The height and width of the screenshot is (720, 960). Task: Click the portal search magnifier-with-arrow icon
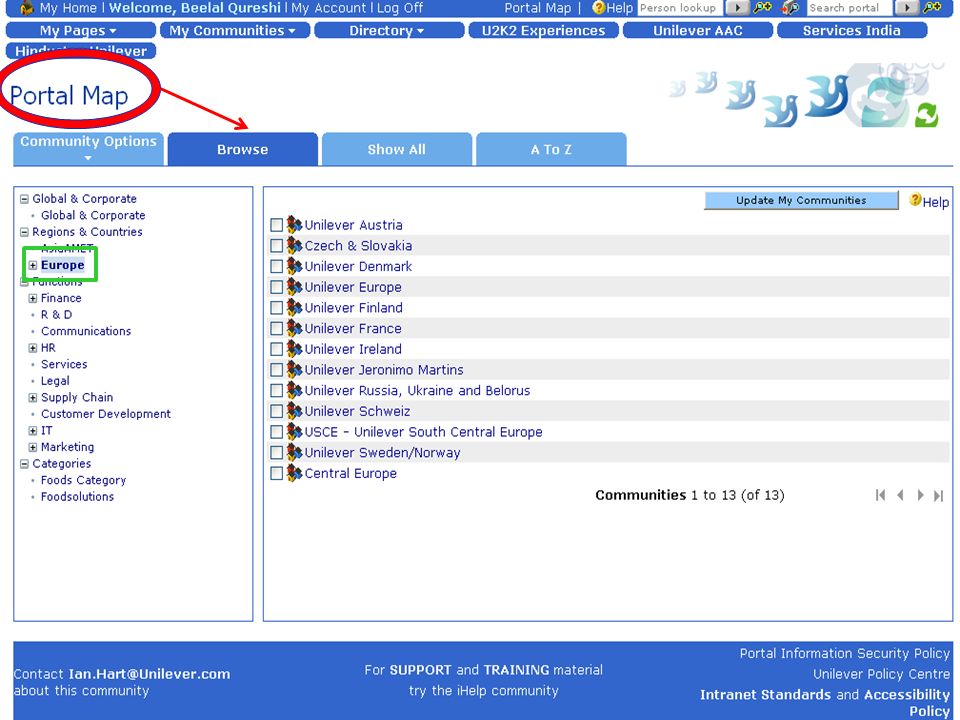click(790, 8)
